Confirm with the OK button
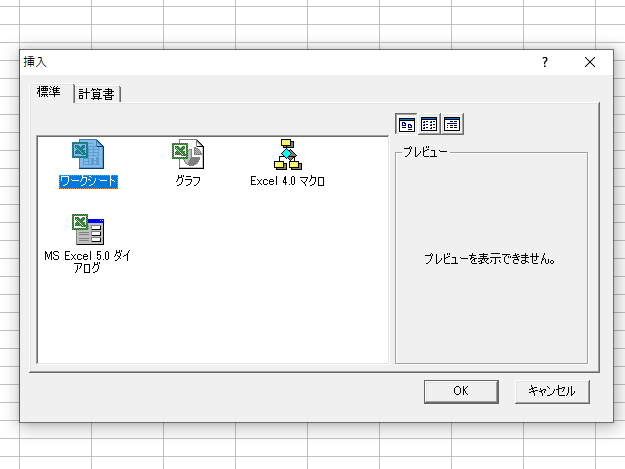 (461, 391)
